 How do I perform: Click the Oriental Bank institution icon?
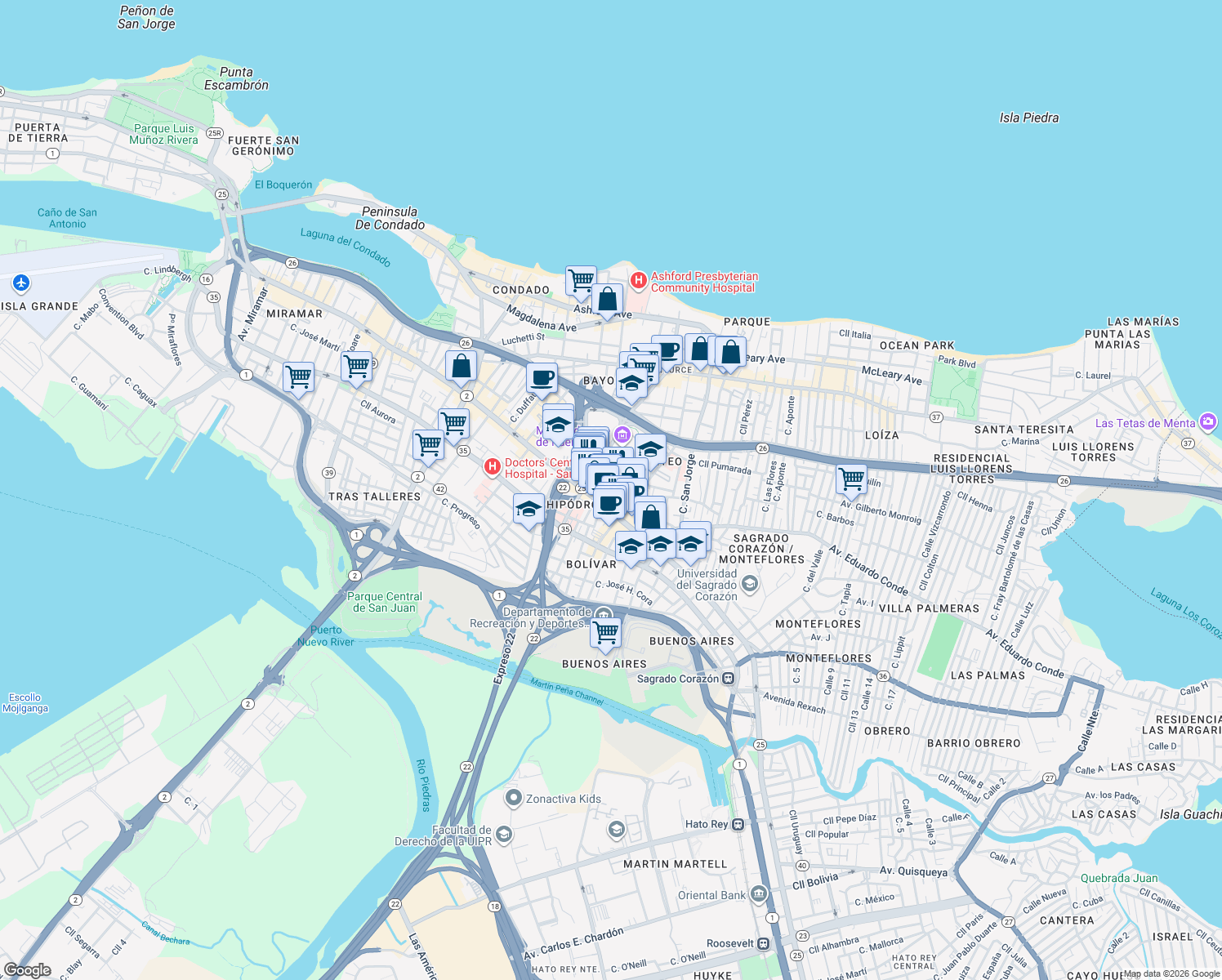click(x=760, y=895)
